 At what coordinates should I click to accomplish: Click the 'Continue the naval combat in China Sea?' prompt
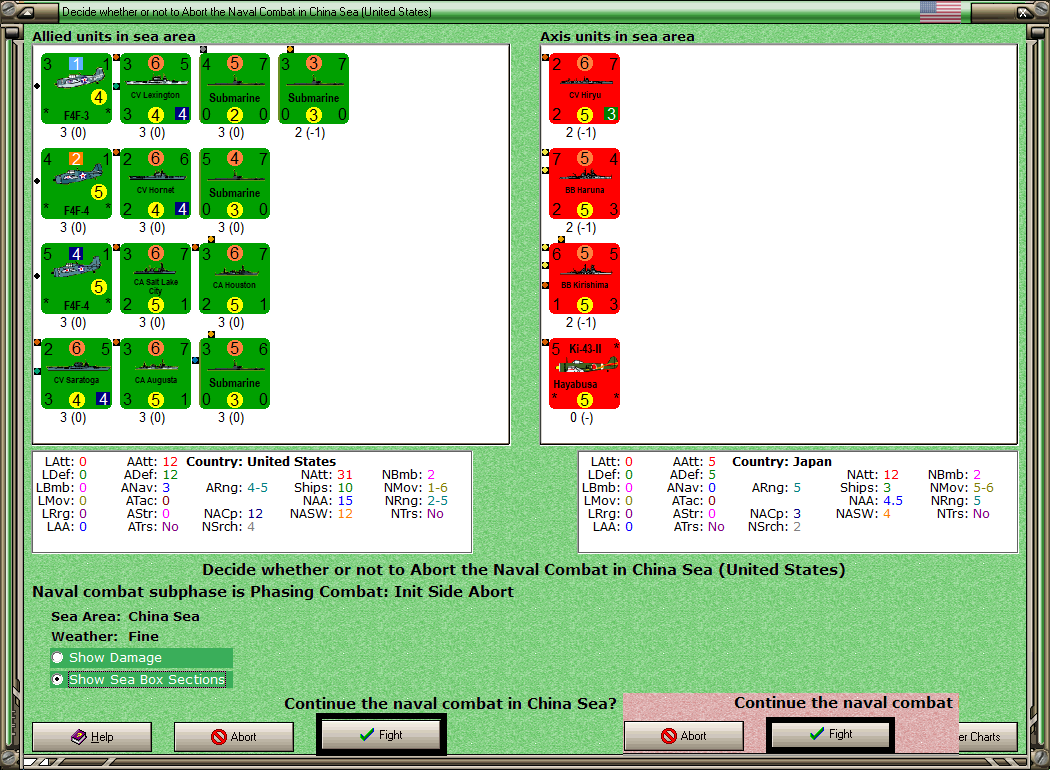[x=450, y=704]
